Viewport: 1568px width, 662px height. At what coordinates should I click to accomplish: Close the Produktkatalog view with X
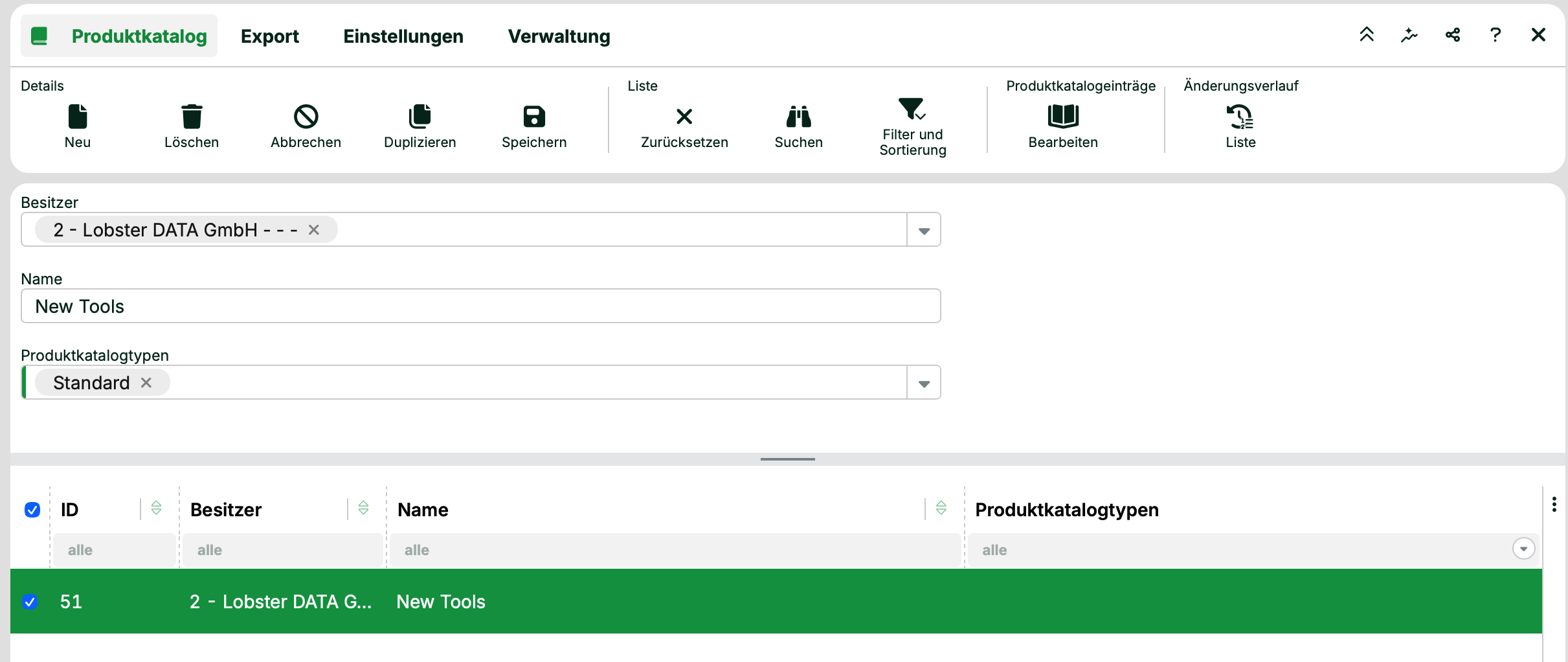(1538, 35)
